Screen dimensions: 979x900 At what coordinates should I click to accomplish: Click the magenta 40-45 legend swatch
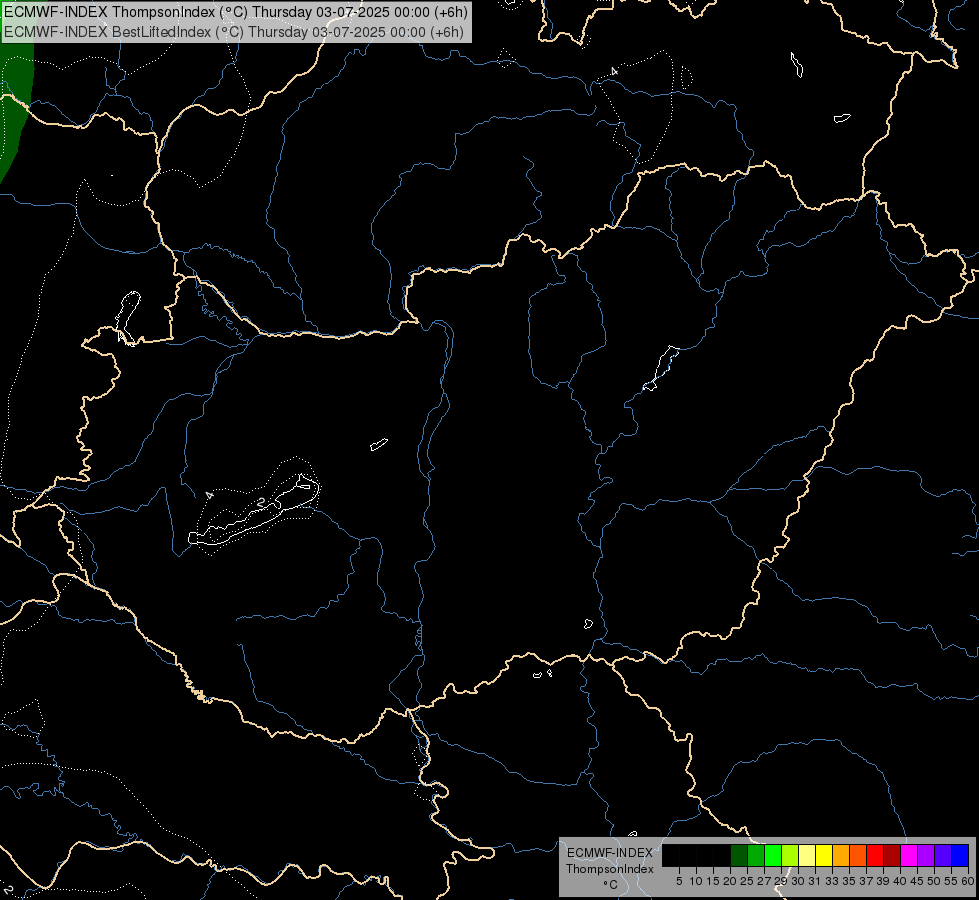click(909, 856)
